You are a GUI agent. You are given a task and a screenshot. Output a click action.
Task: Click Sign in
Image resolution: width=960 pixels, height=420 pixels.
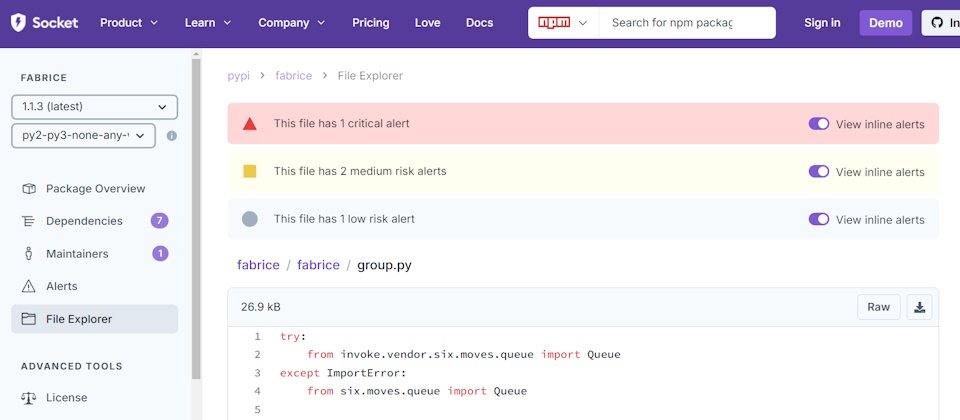pos(822,23)
